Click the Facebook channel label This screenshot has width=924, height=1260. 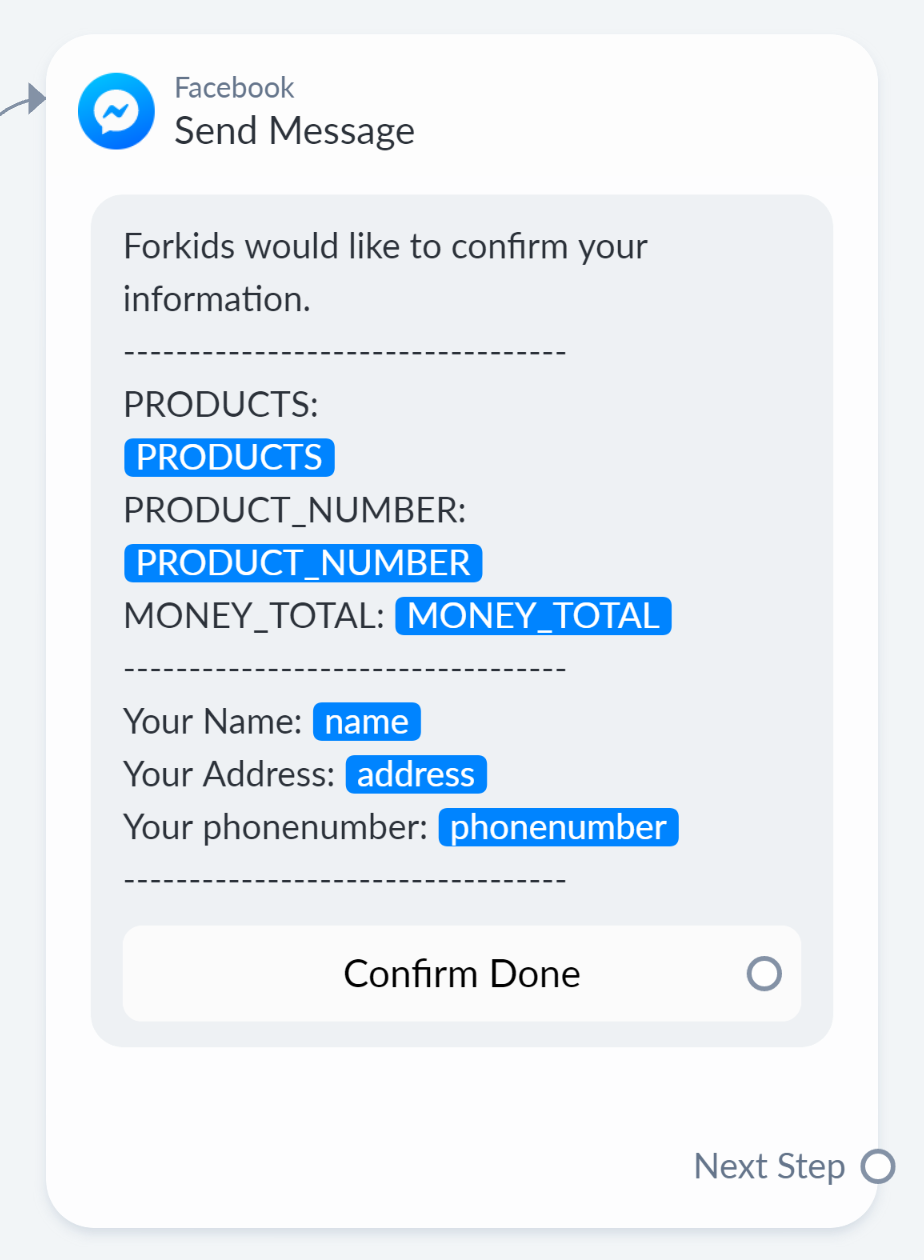click(x=234, y=87)
